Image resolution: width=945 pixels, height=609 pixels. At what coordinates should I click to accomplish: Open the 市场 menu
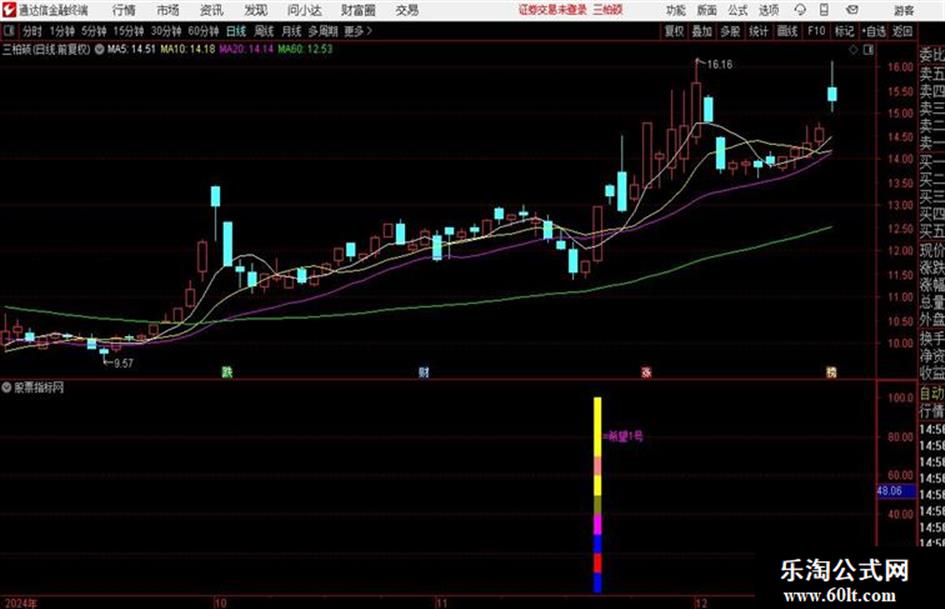(x=168, y=10)
